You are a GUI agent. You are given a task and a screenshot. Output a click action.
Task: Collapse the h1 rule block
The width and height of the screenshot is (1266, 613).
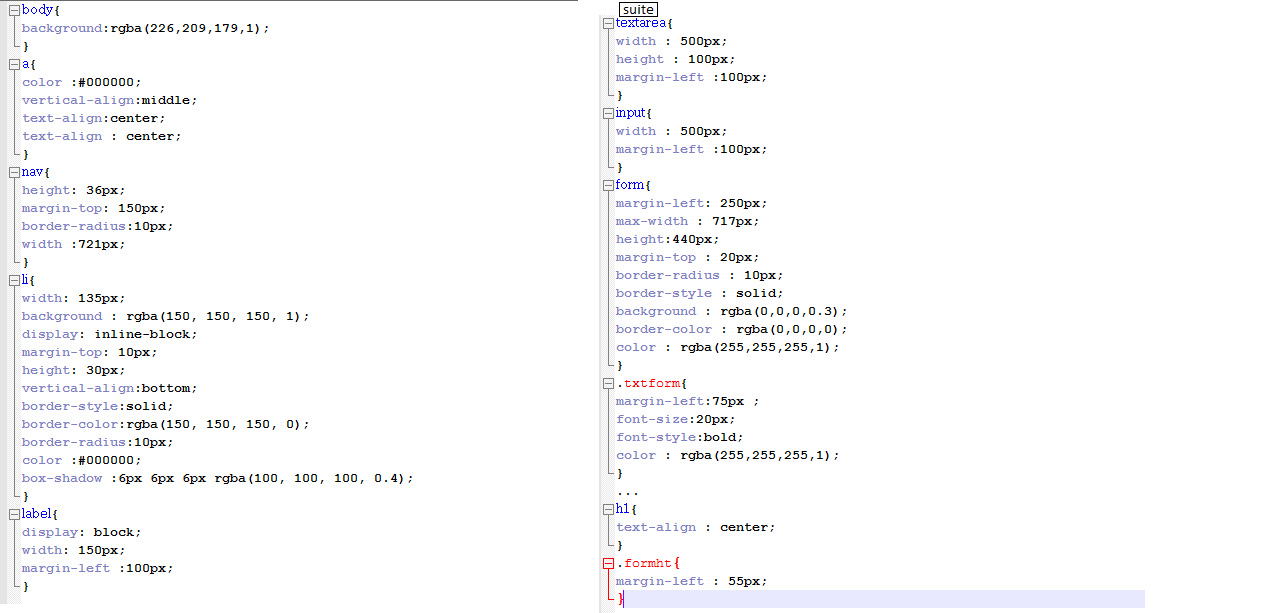tap(608, 509)
